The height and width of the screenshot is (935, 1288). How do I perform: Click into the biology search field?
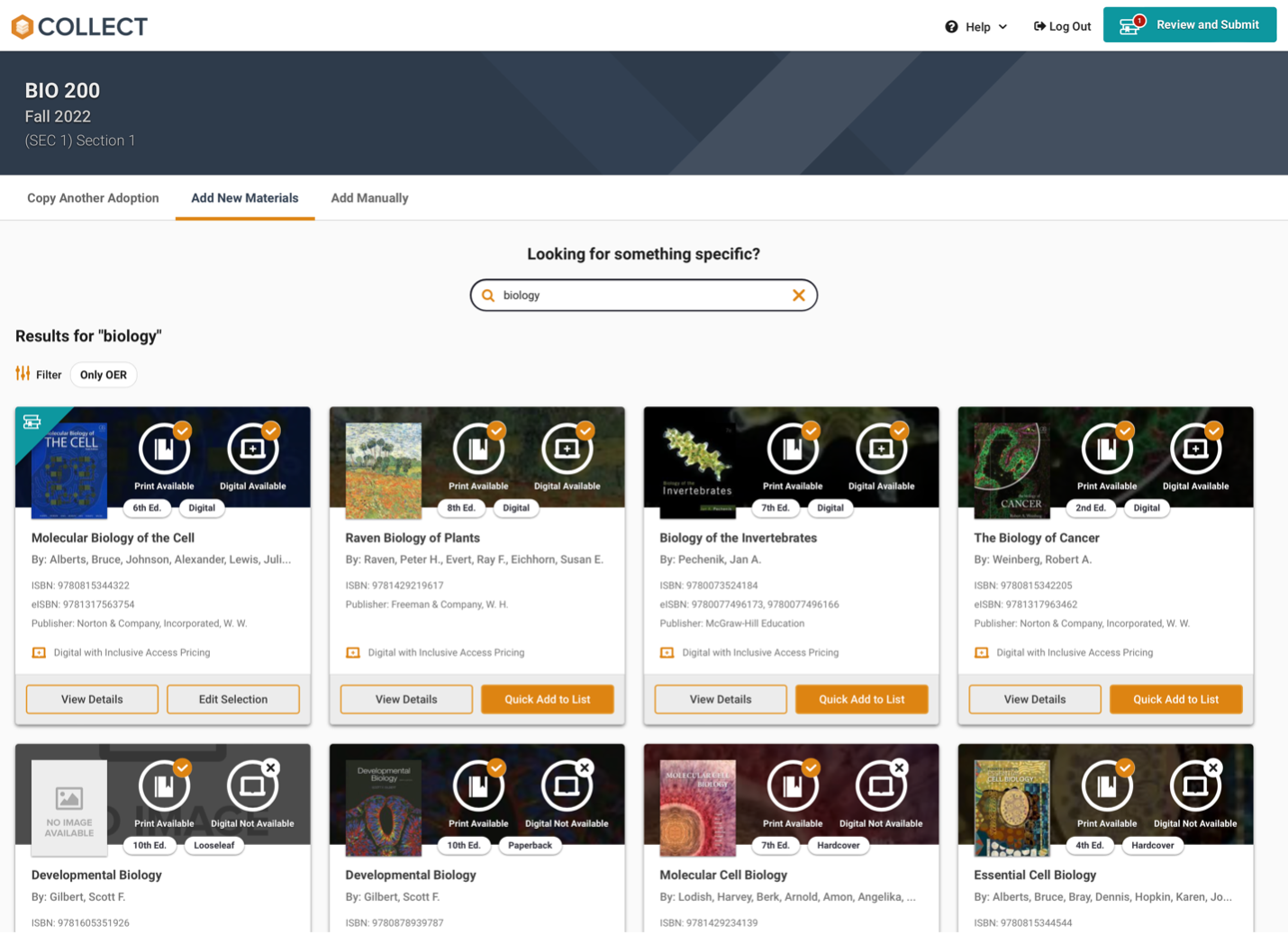pyautogui.click(x=639, y=295)
